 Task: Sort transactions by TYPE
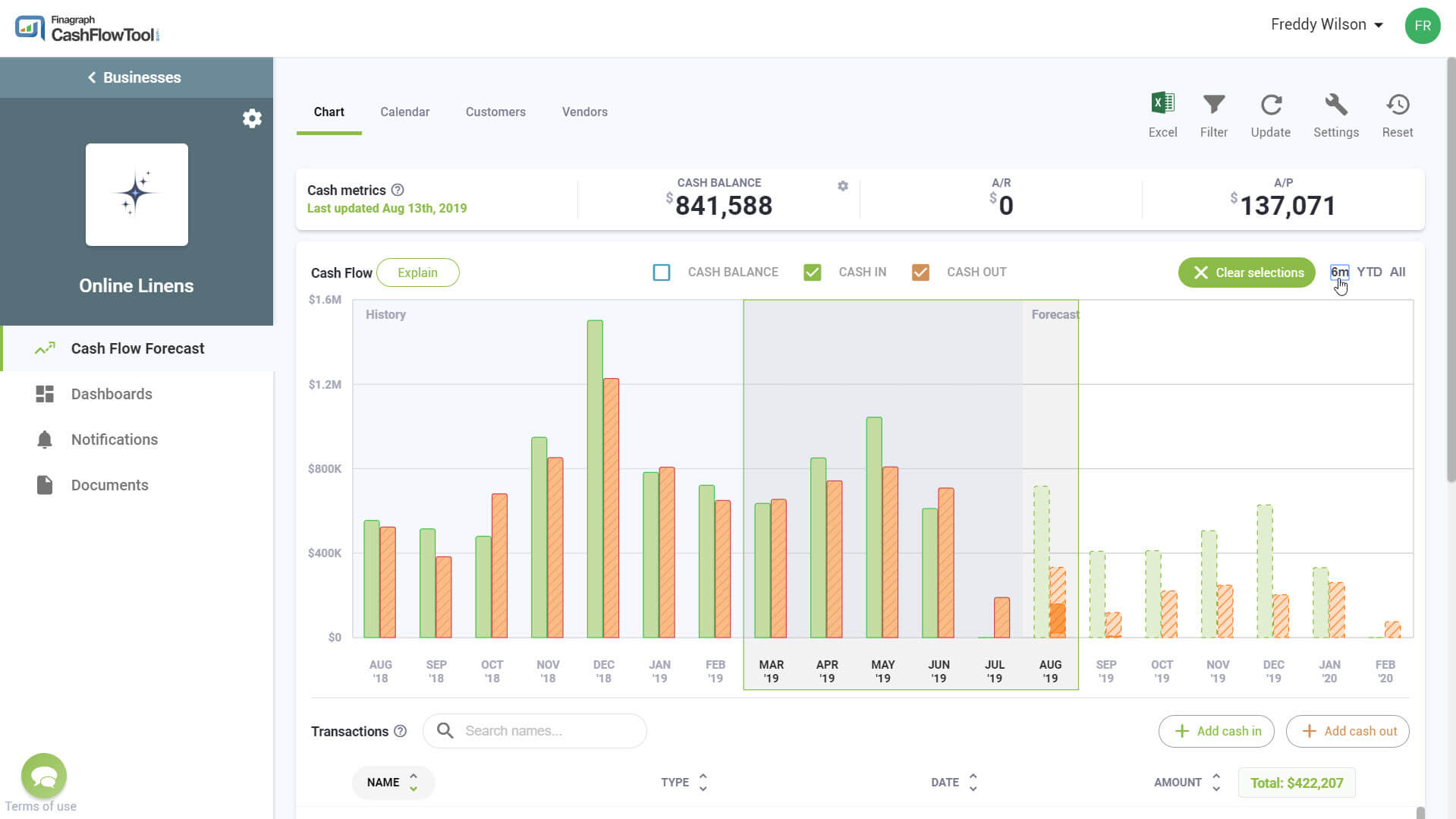(684, 783)
